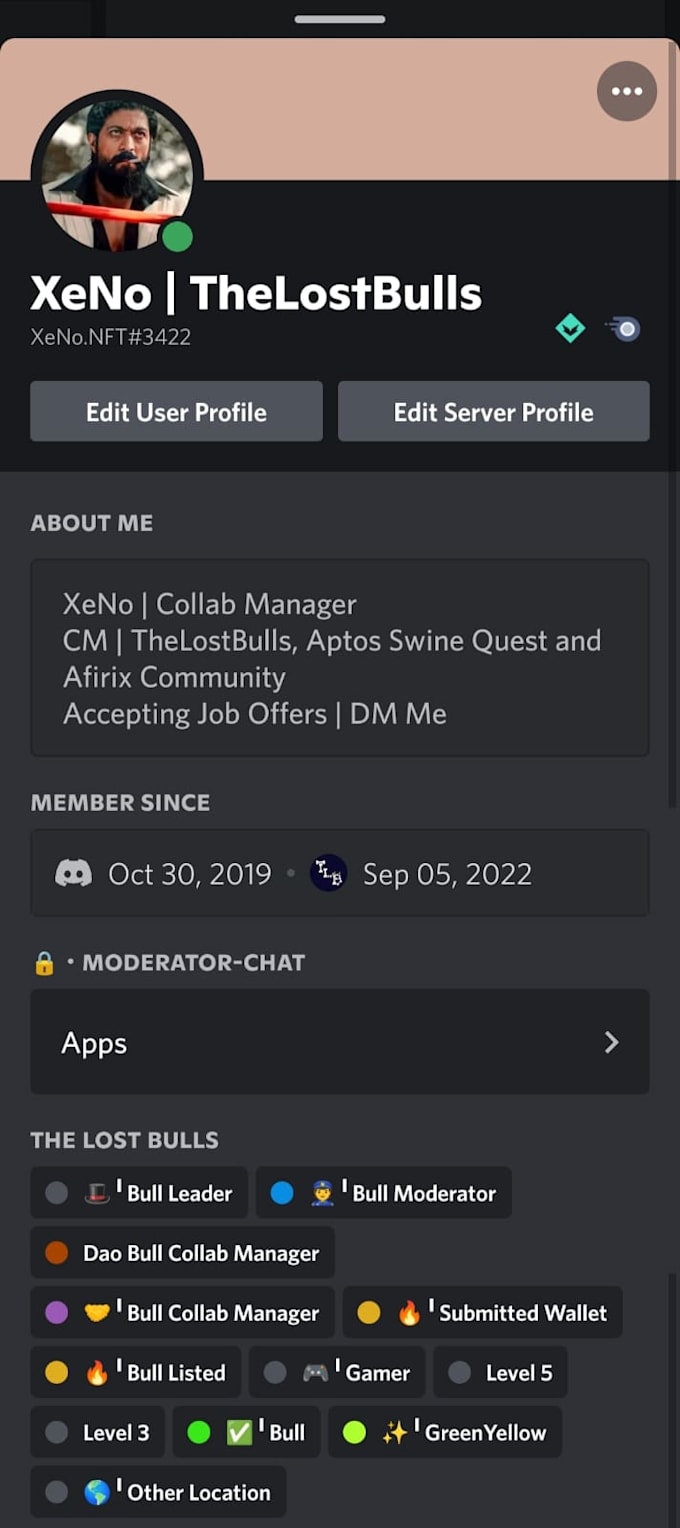Select the THE LOST BULLS section header
The width and height of the screenshot is (680, 1528).
point(125,1140)
